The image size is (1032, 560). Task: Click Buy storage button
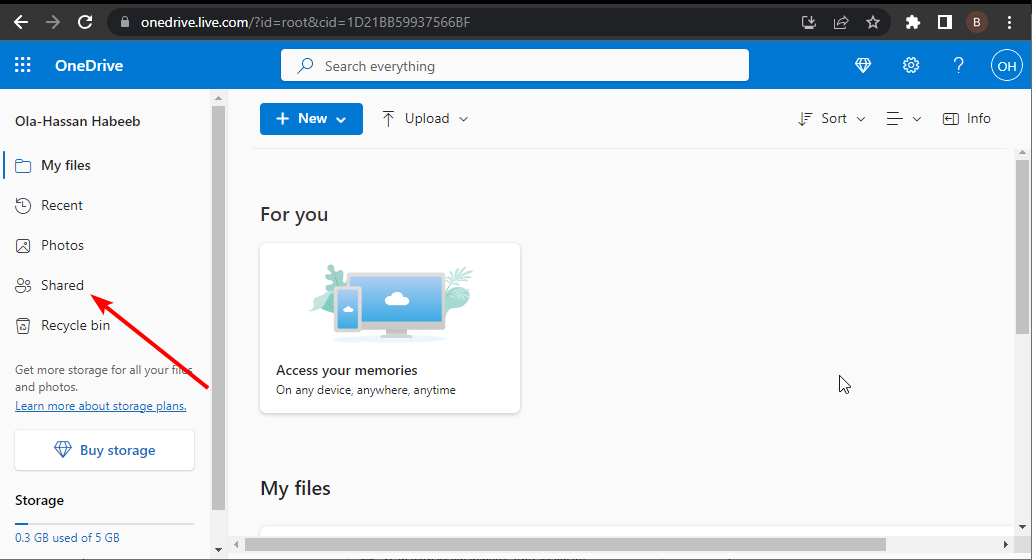click(x=105, y=450)
